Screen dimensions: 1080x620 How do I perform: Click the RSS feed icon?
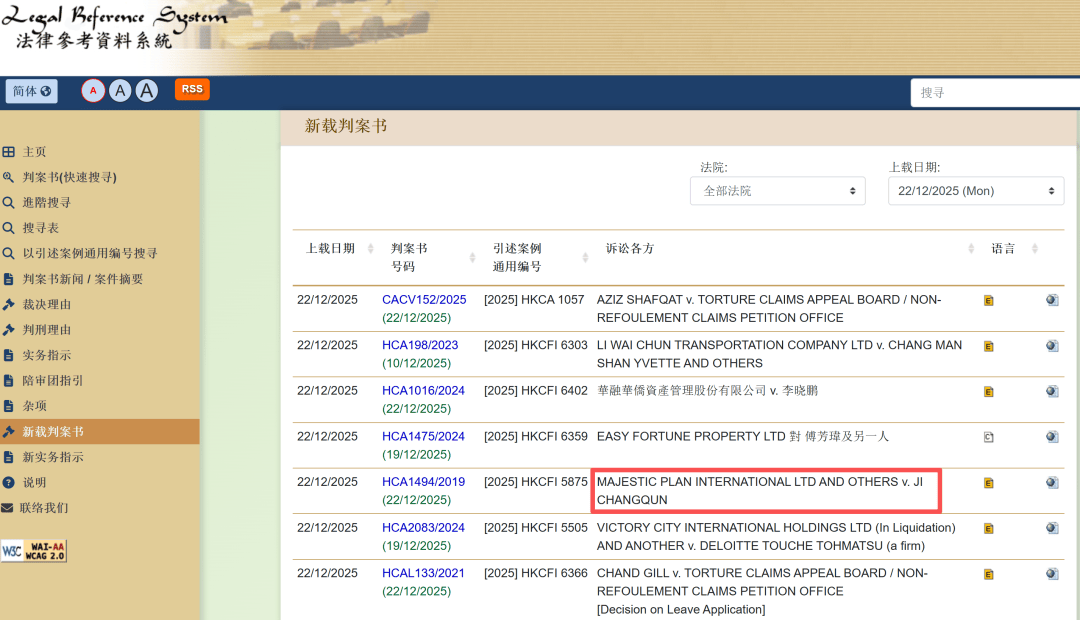(x=191, y=89)
